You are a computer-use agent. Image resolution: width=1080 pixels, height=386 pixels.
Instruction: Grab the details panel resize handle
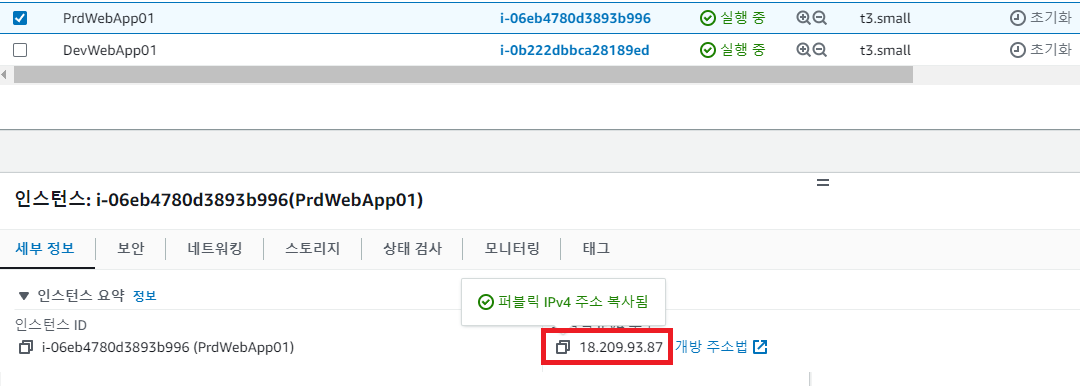click(x=822, y=183)
